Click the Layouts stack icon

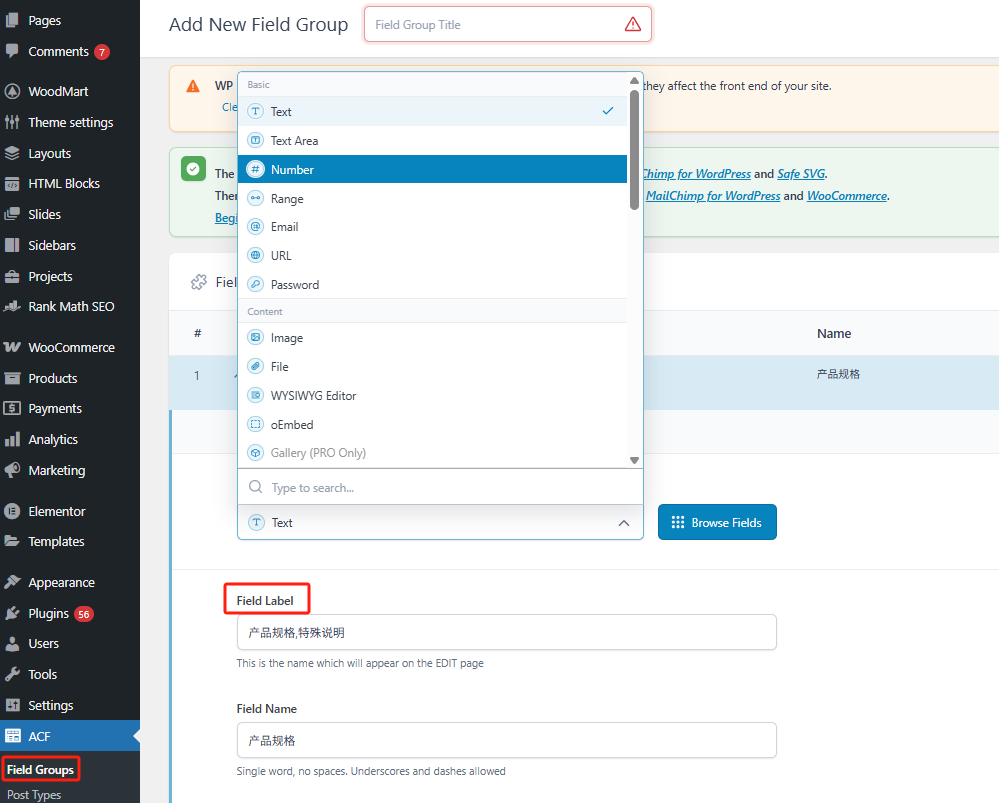(x=12, y=153)
